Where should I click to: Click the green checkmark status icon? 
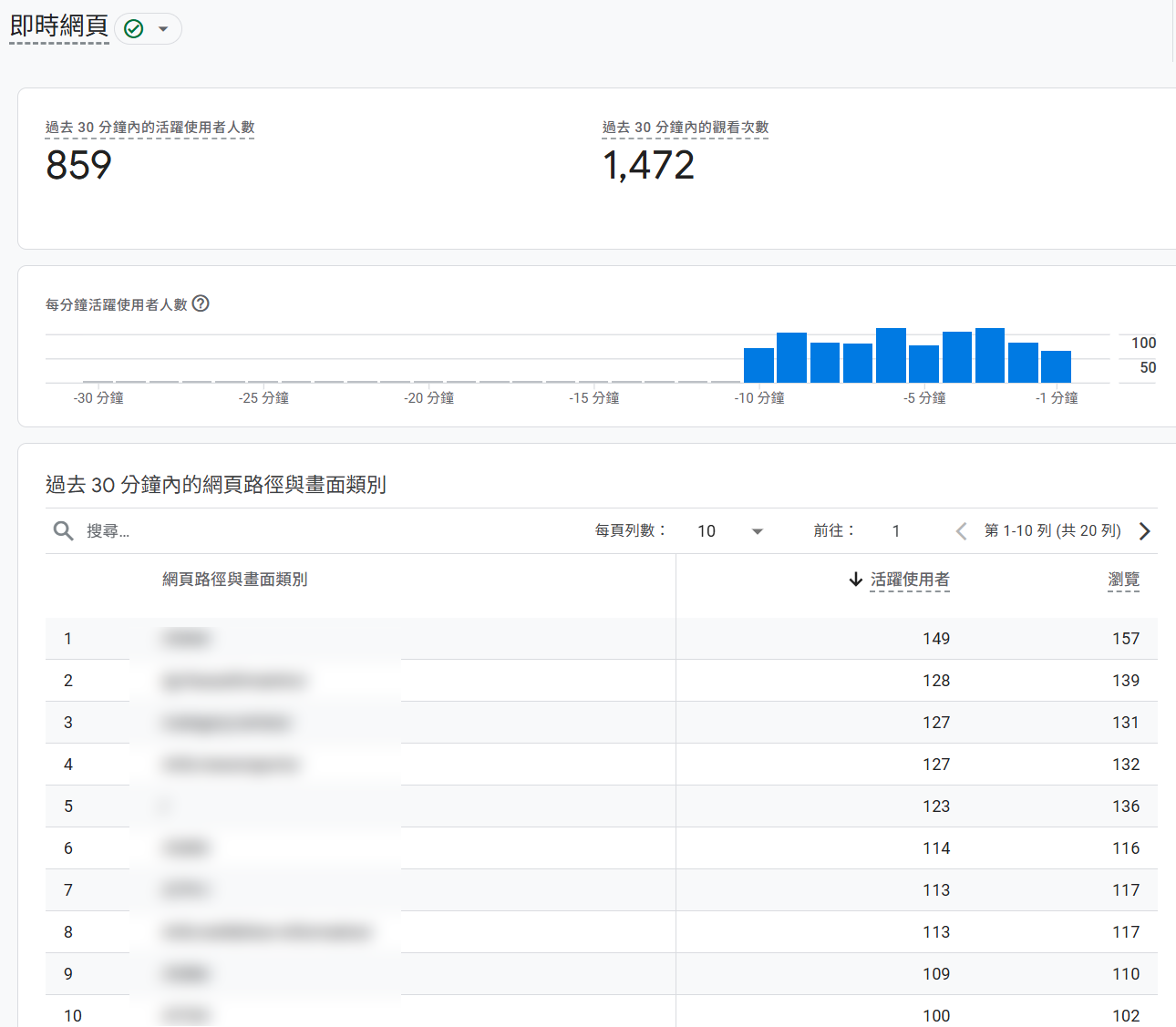(x=134, y=29)
